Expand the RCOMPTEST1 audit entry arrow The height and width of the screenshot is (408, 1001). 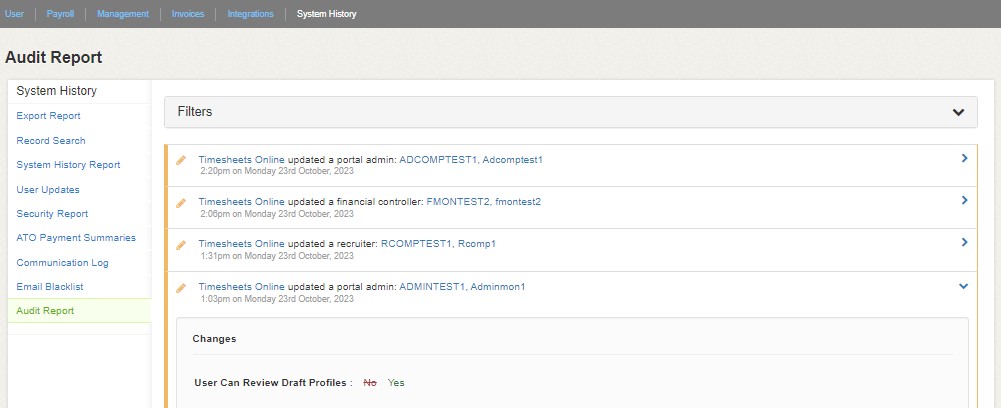point(964,242)
